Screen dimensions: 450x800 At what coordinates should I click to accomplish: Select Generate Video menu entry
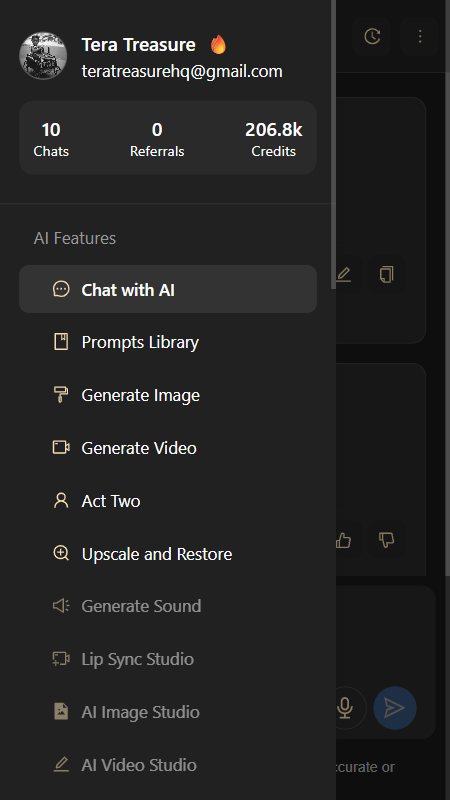pos(168,448)
